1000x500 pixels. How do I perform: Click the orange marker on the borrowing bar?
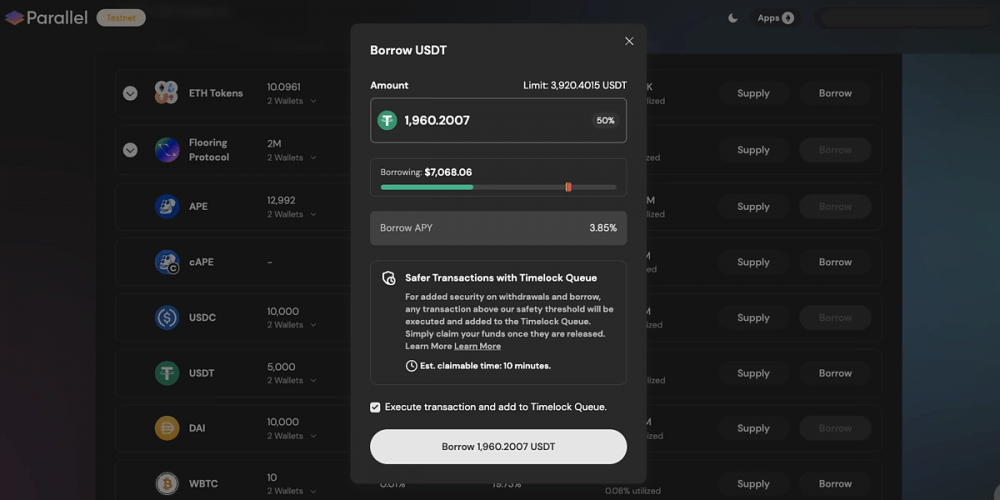568,187
